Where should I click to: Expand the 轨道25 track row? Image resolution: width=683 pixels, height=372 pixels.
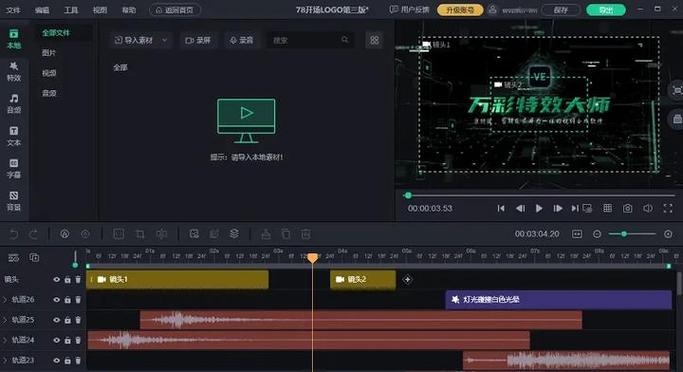[x=5, y=320]
